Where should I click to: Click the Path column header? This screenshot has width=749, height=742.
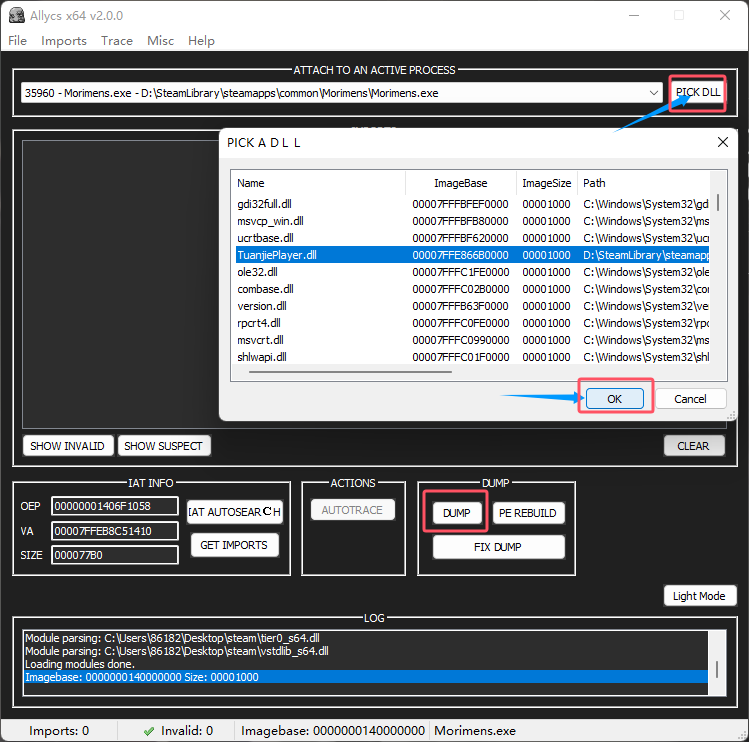tap(643, 183)
